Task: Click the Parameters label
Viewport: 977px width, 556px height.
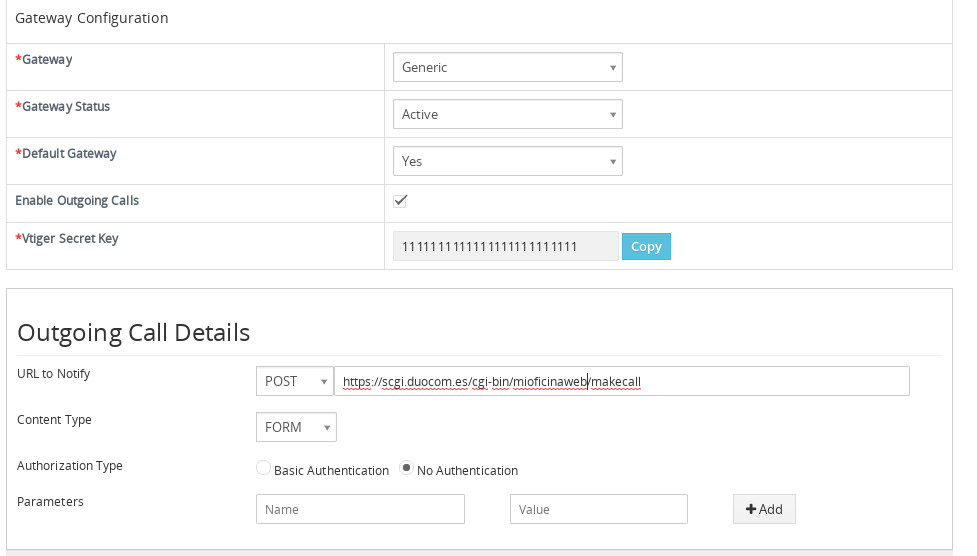Action: [x=50, y=502]
